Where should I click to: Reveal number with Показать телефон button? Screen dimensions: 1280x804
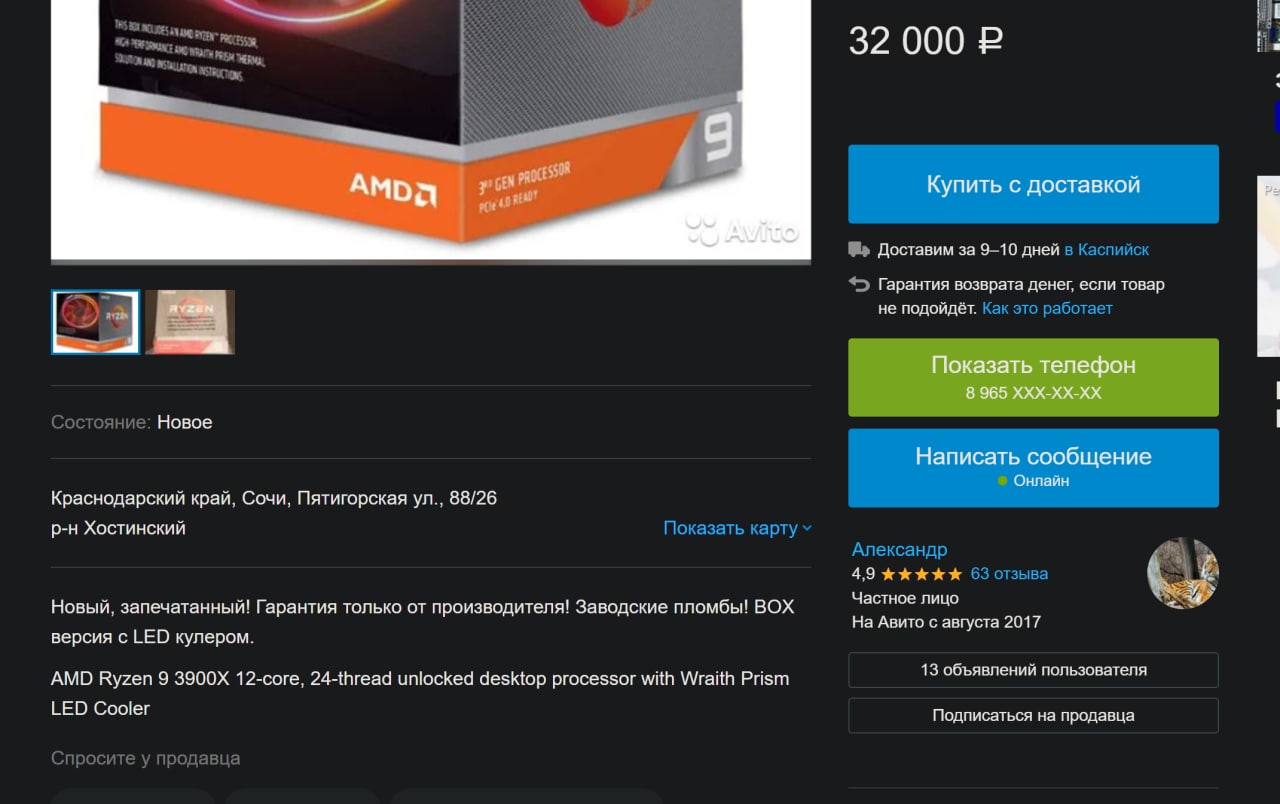click(1033, 377)
